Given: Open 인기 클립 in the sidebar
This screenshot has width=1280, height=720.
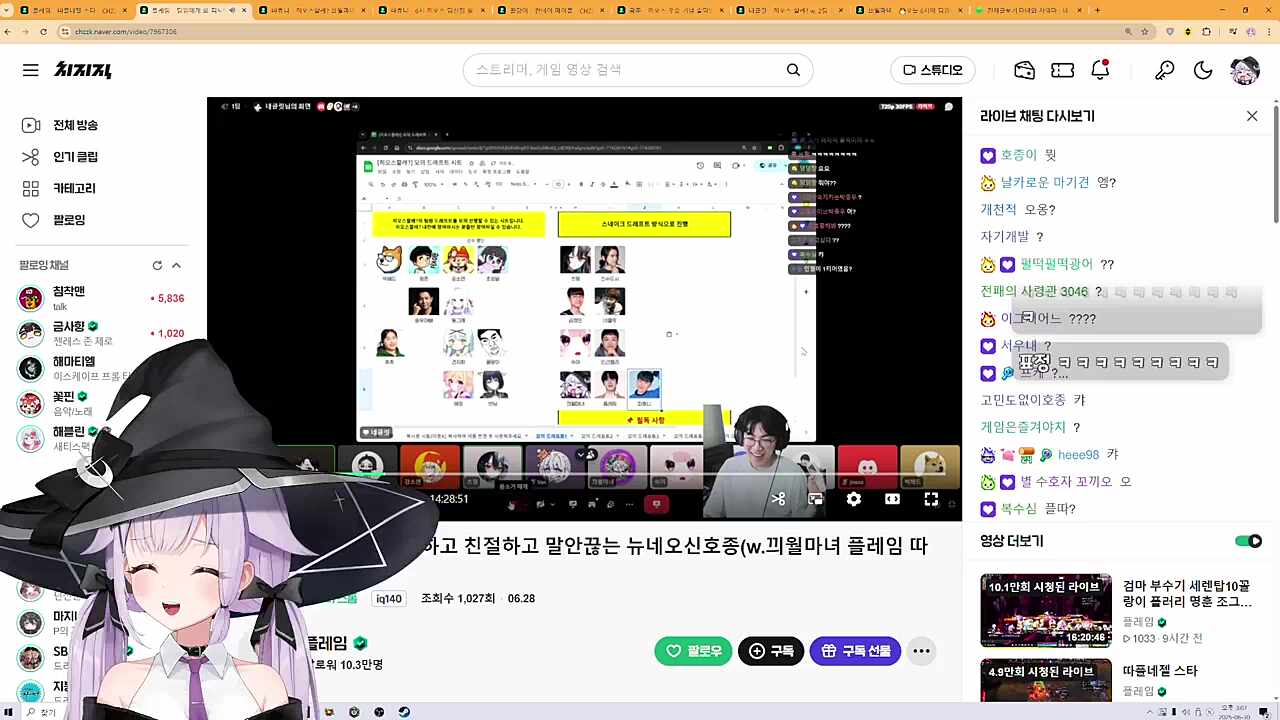Looking at the screenshot, I should pyautogui.click(x=75, y=157).
